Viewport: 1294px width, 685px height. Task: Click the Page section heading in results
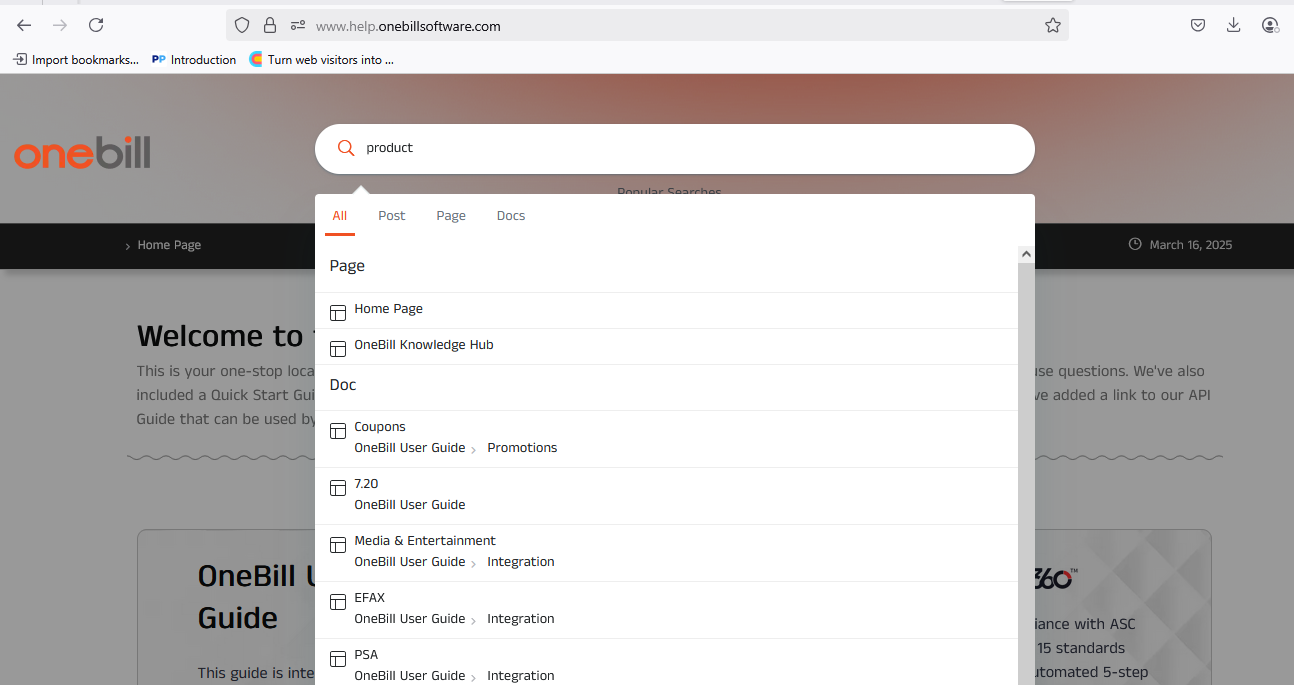click(x=347, y=266)
